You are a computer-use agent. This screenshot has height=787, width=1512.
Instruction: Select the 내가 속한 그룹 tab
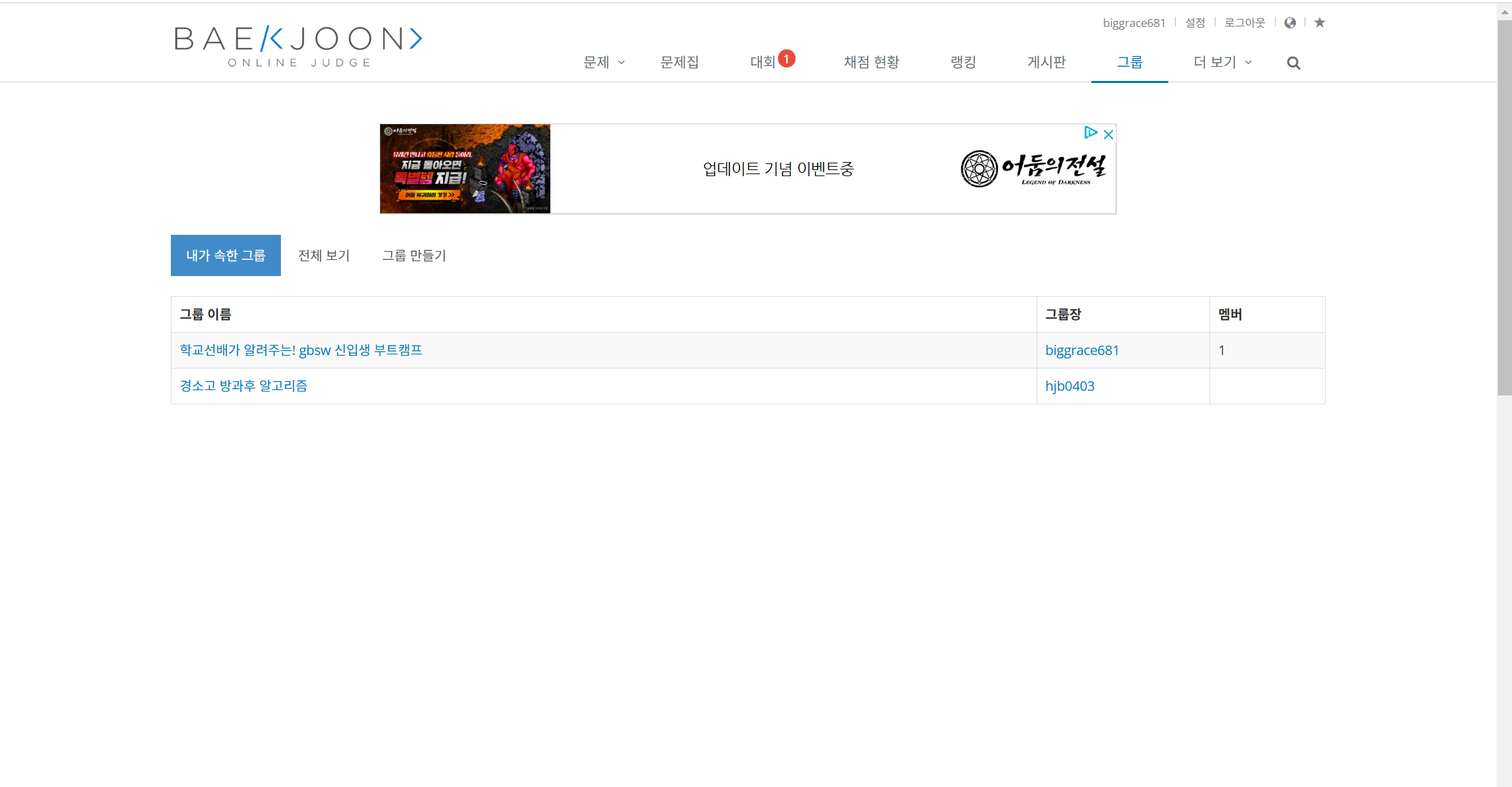(x=226, y=255)
